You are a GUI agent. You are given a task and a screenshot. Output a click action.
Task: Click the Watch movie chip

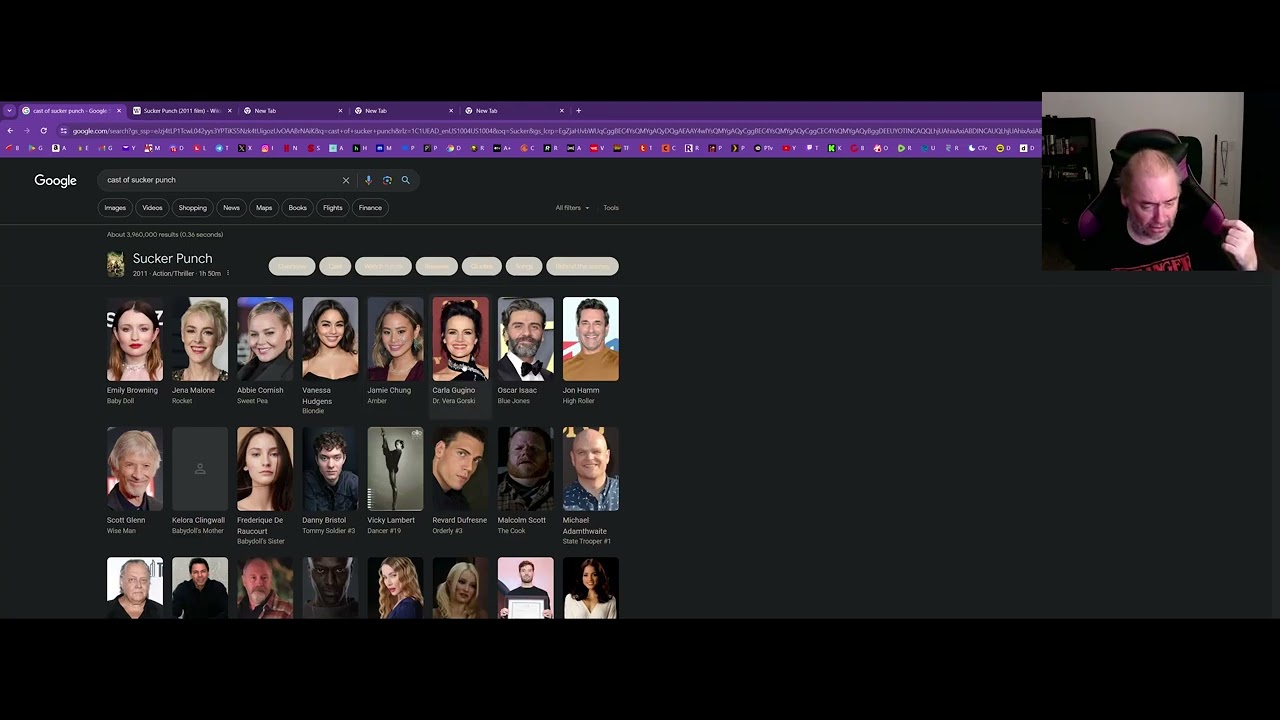(383, 266)
